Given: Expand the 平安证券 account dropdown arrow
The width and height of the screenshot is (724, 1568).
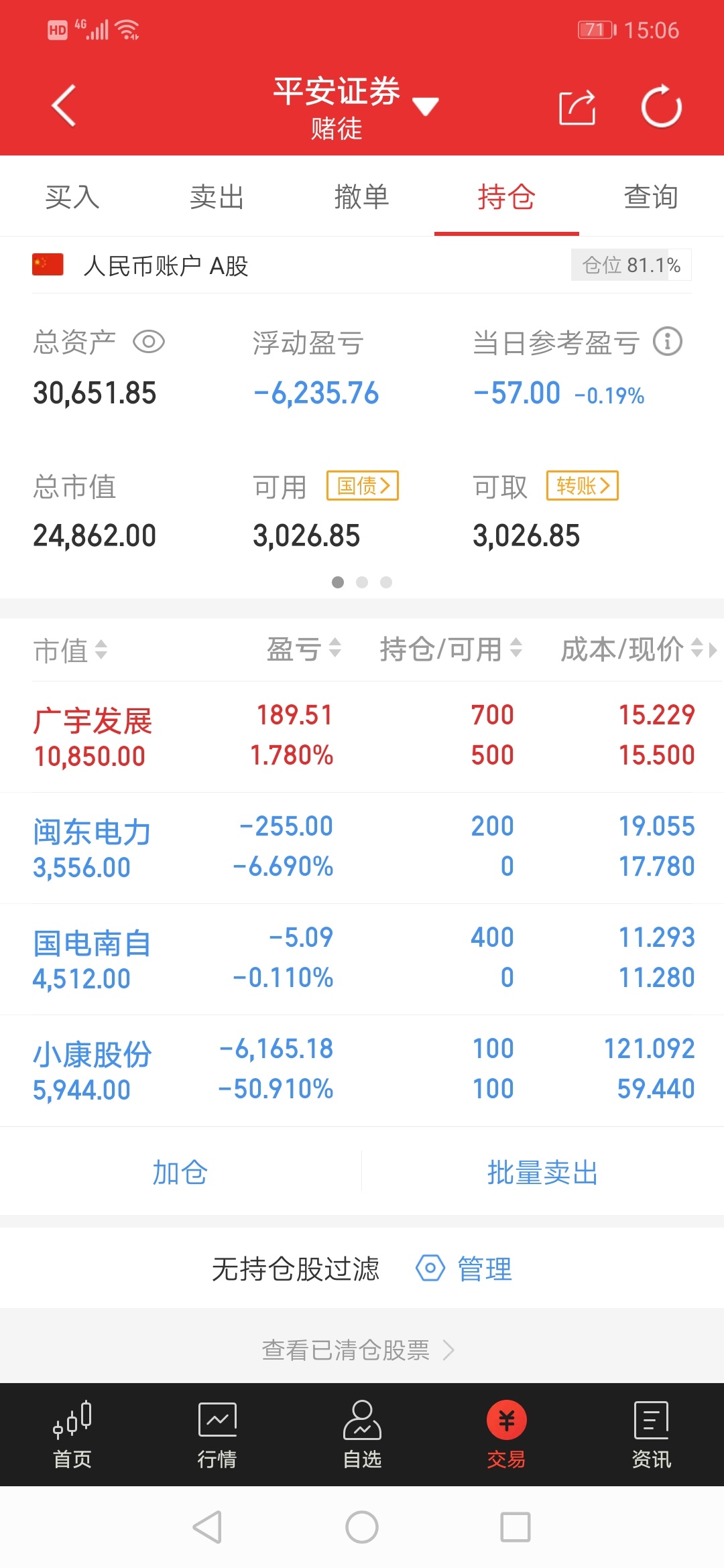Looking at the screenshot, I should pos(425,106).
